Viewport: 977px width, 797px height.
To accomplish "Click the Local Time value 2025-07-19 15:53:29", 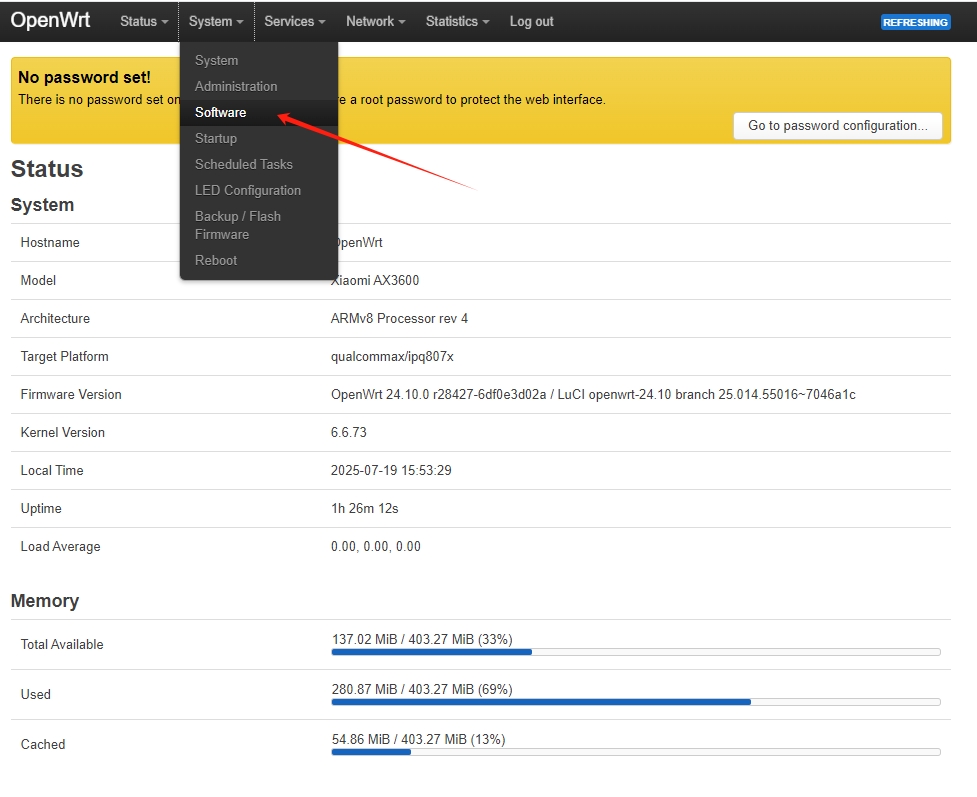I will [391, 470].
